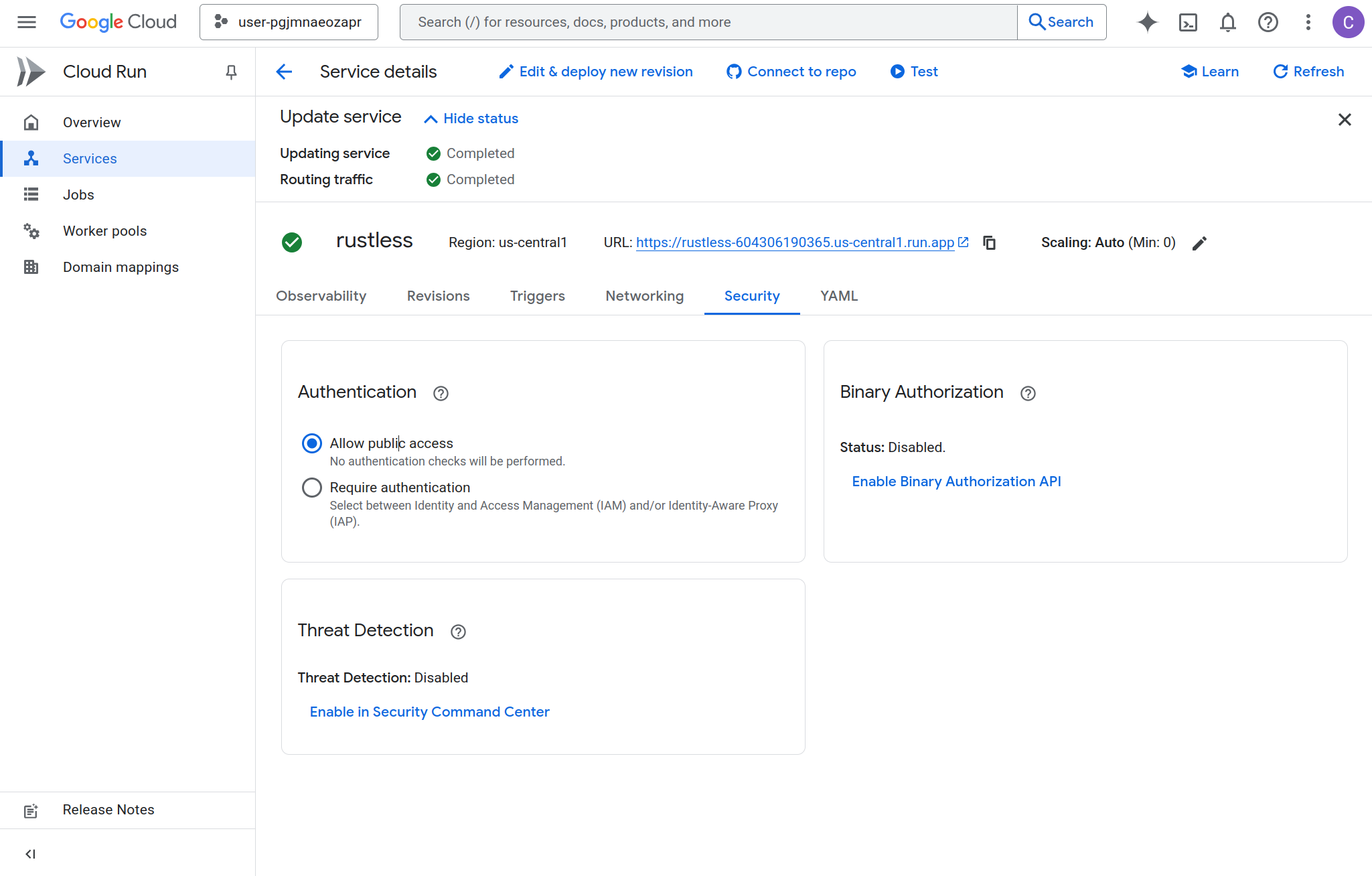Open the project selector user-pgjmnaeozapr
The image size is (1372, 876).
pyautogui.click(x=289, y=22)
